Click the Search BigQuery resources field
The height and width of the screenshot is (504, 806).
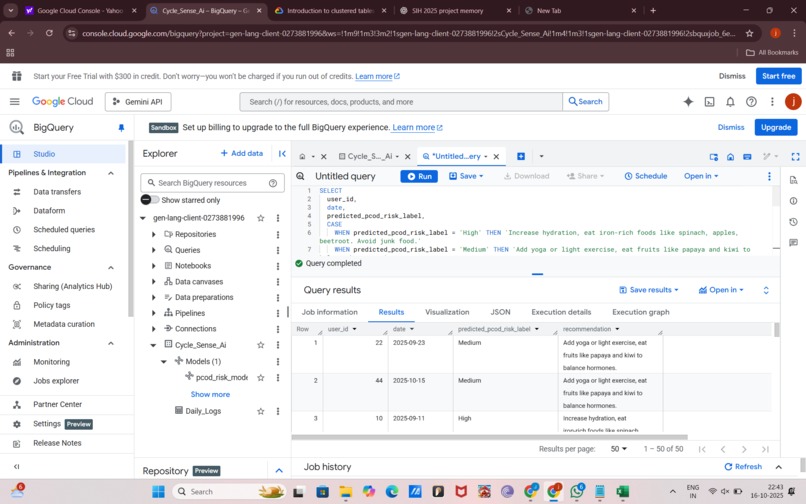click(212, 183)
